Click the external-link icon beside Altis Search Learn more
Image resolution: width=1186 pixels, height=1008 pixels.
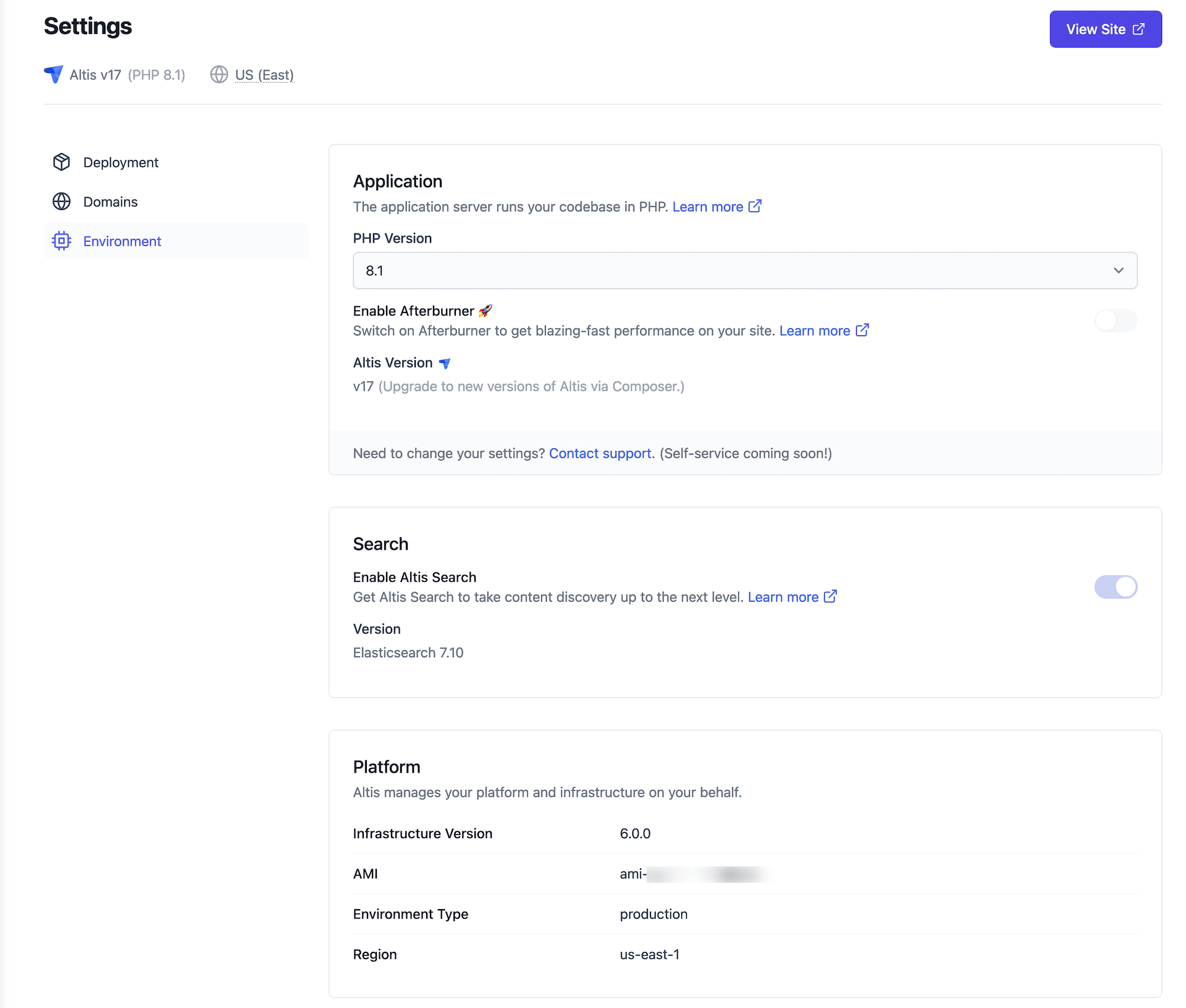(830, 597)
